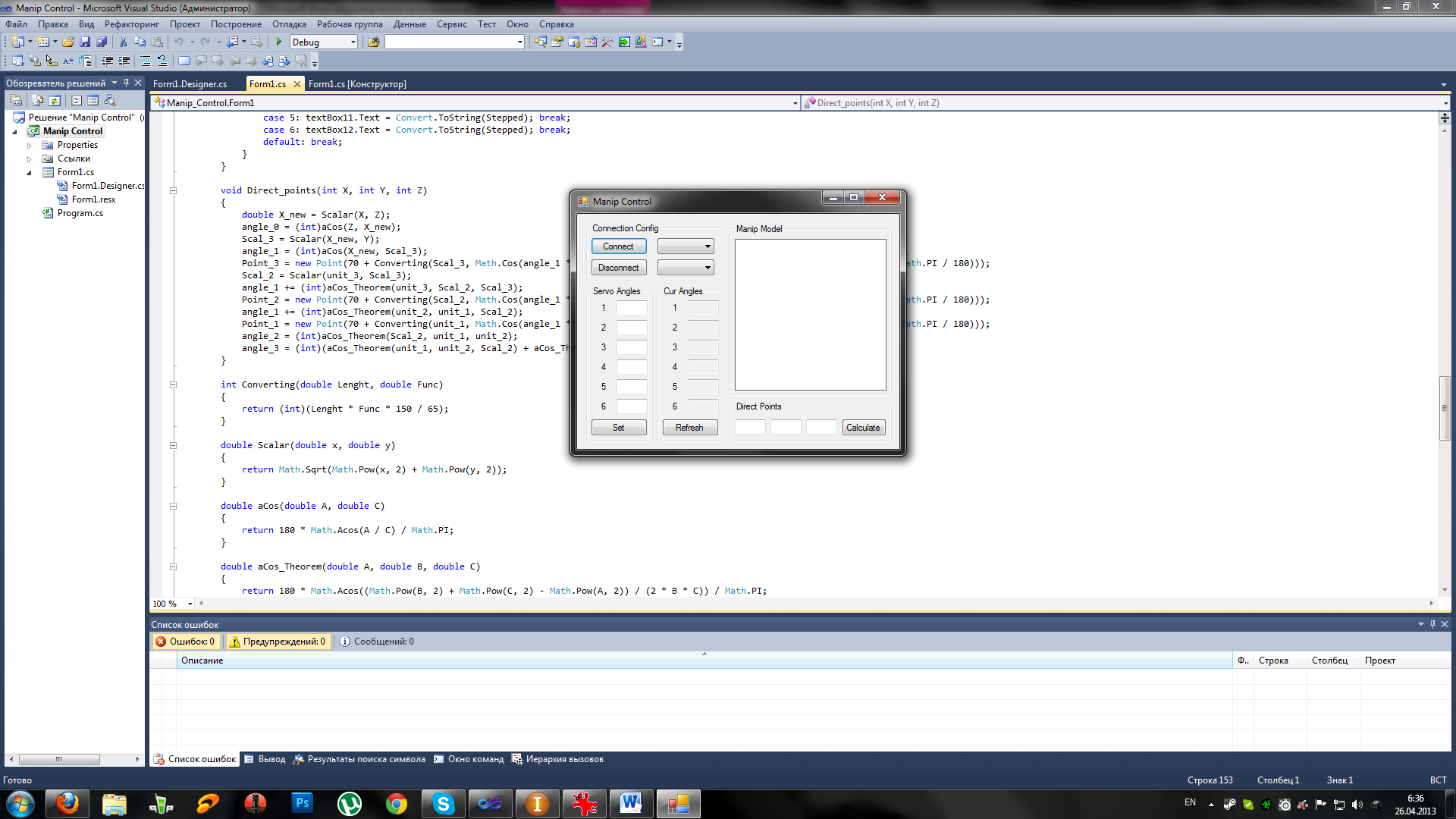1456x819 pixels.
Task: Click the Calculate button for Direct Points
Action: coord(864,428)
